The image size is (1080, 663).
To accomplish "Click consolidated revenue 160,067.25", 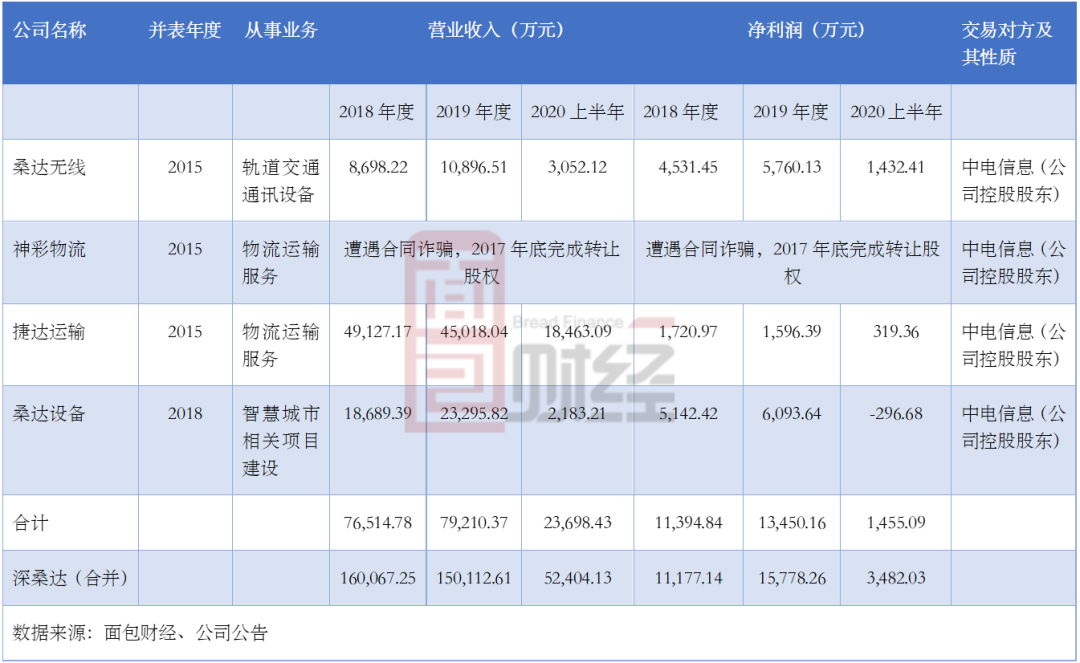I will pos(377,578).
